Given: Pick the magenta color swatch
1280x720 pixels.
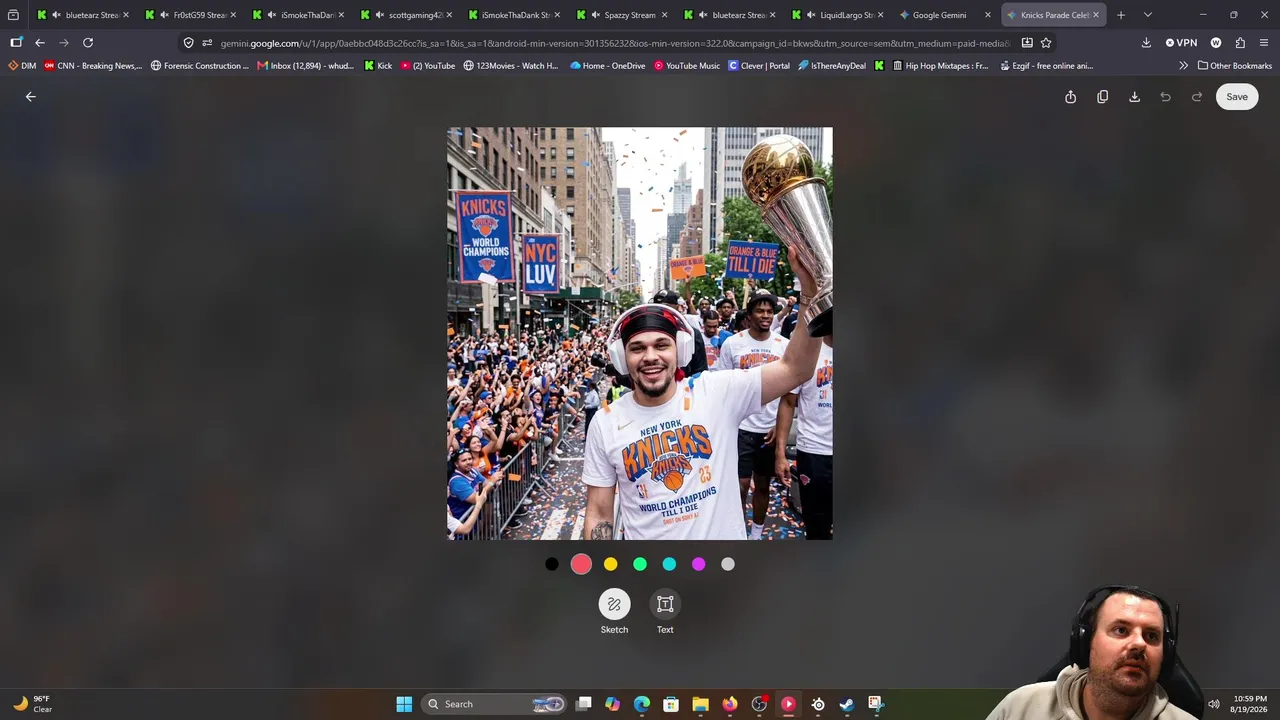Looking at the screenshot, I should click(x=698, y=564).
